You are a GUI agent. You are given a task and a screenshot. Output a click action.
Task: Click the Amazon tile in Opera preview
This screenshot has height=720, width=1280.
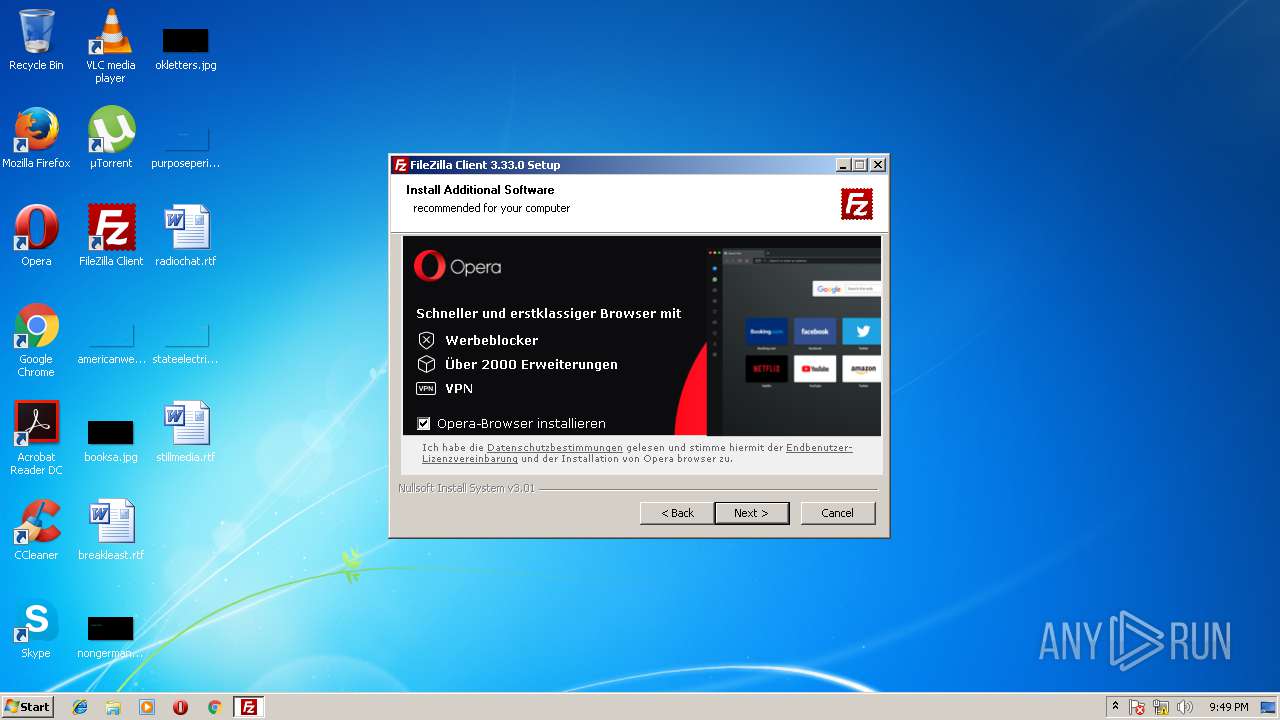point(861,369)
